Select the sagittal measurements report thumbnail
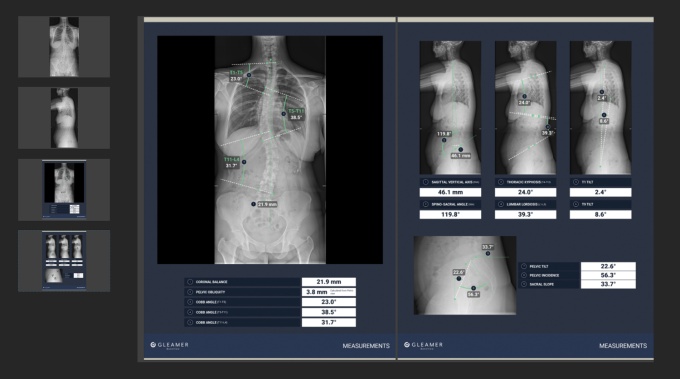Screen dimensions: 680x379 click(x=64, y=261)
